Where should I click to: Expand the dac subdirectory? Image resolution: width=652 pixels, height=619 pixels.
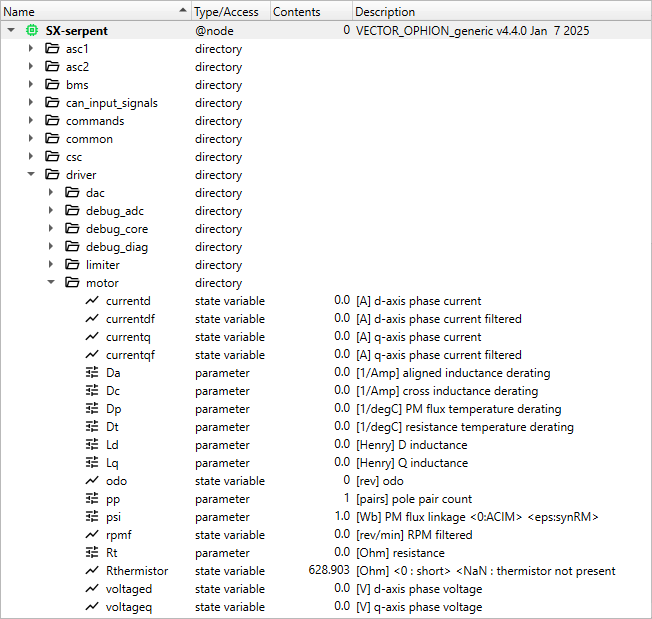51,192
